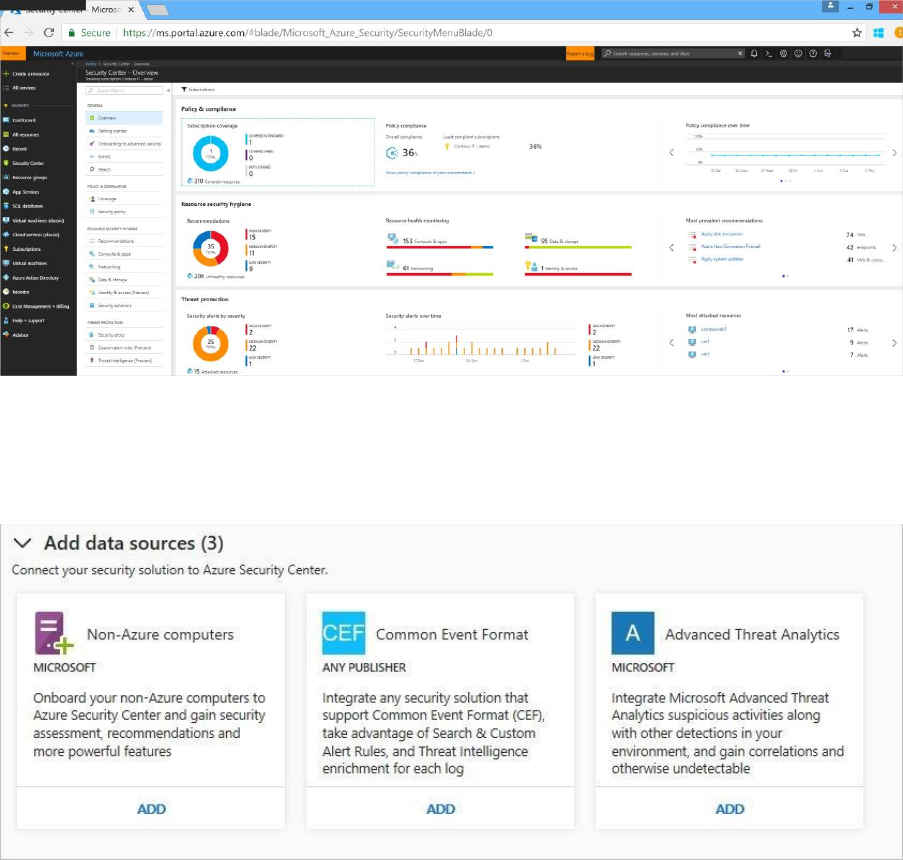Click the CEF Common Event Format icon
The height and width of the screenshot is (860, 903).
tap(344, 633)
